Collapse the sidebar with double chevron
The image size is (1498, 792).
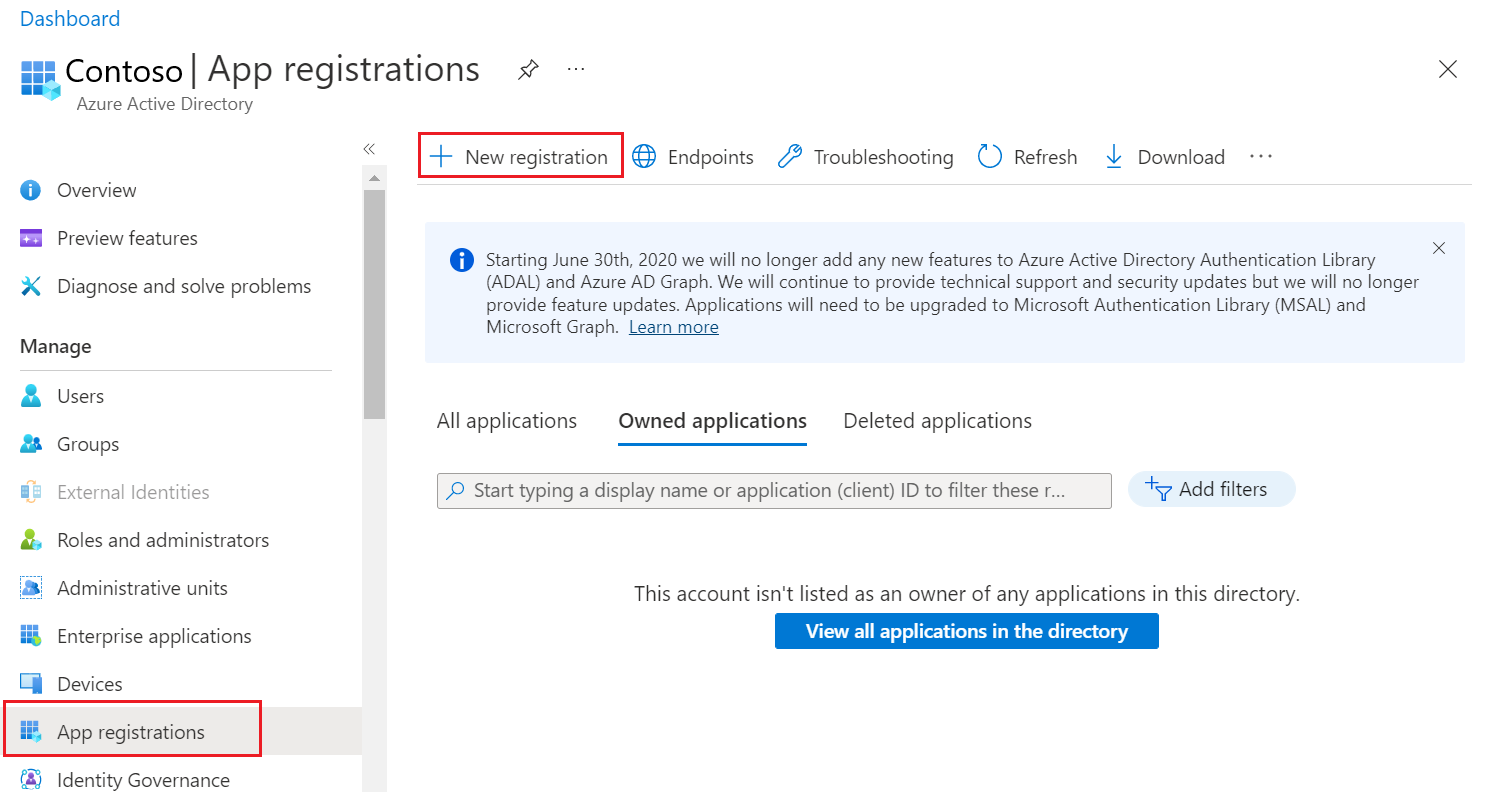pyautogui.click(x=368, y=149)
